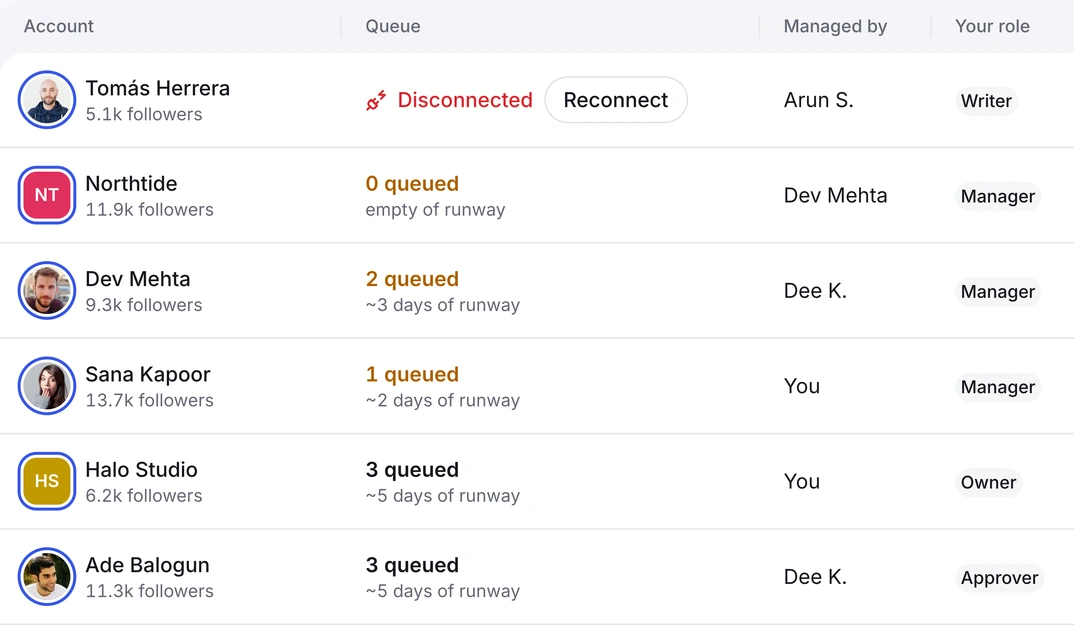Click Sana Kapoor's 1 queued label

point(412,373)
